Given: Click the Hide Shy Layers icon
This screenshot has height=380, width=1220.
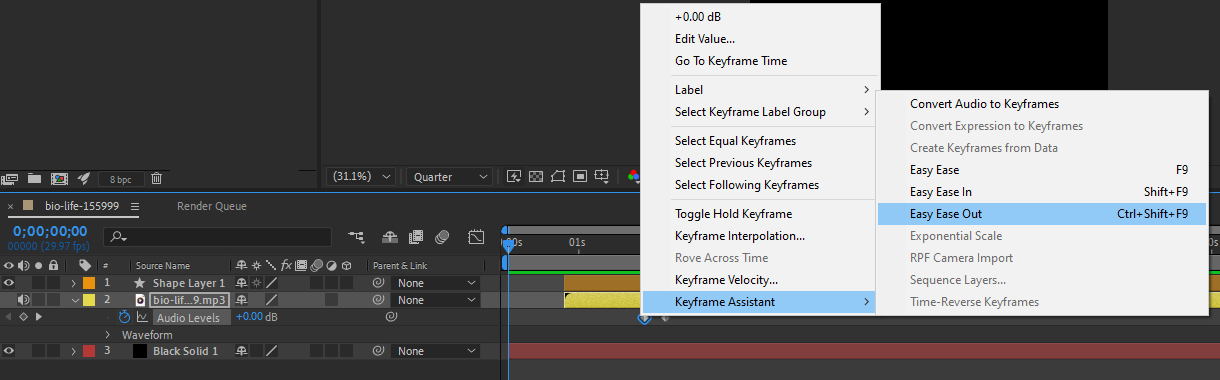Looking at the screenshot, I should [390, 237].
